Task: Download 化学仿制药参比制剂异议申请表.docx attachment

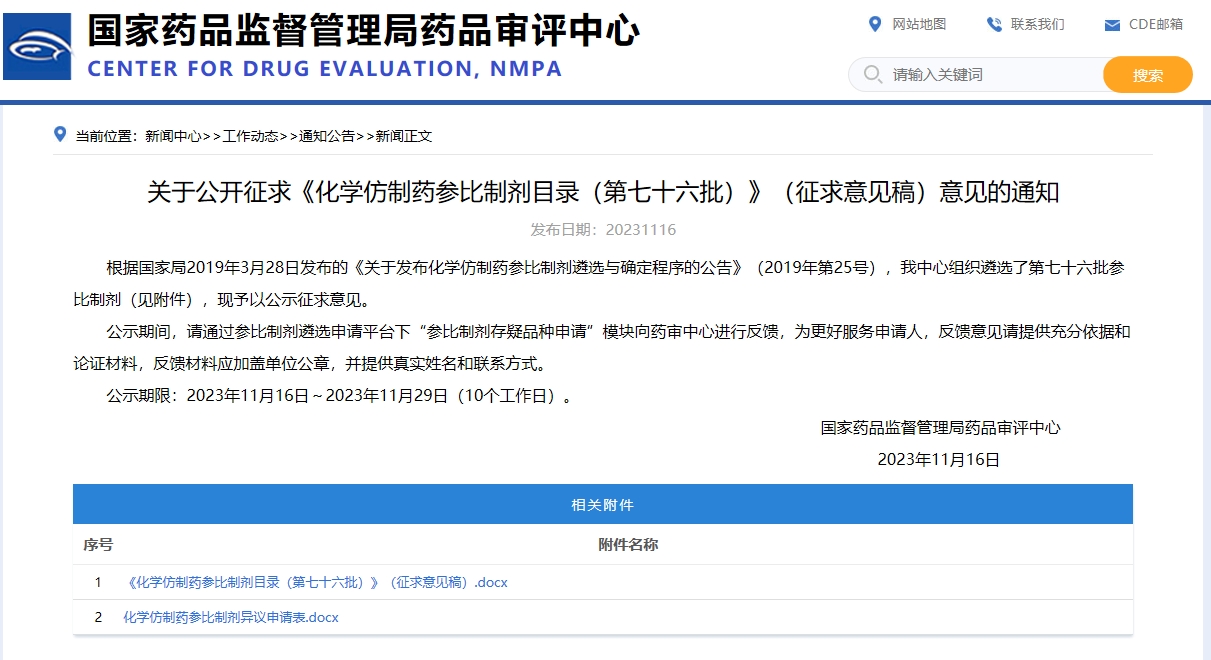Action: tap(231, 617)
